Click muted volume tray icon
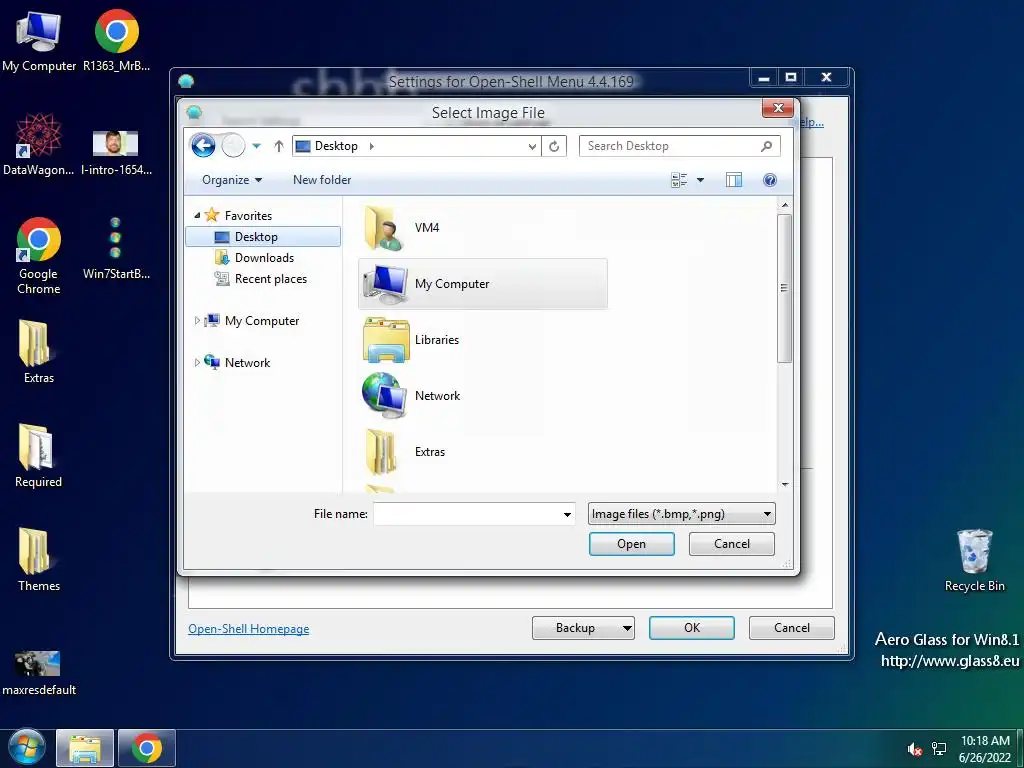 914,749
